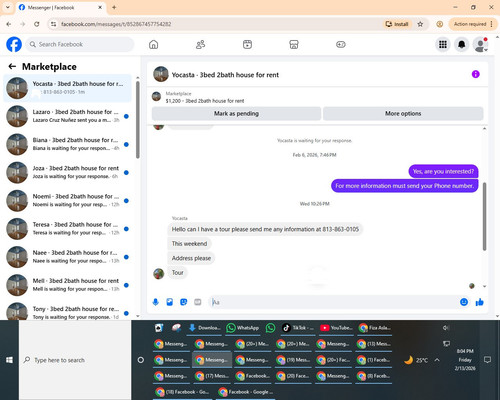Open Joza conversation in the list
500x400 pixels.
pyautogui.click(x=68, y=172)
